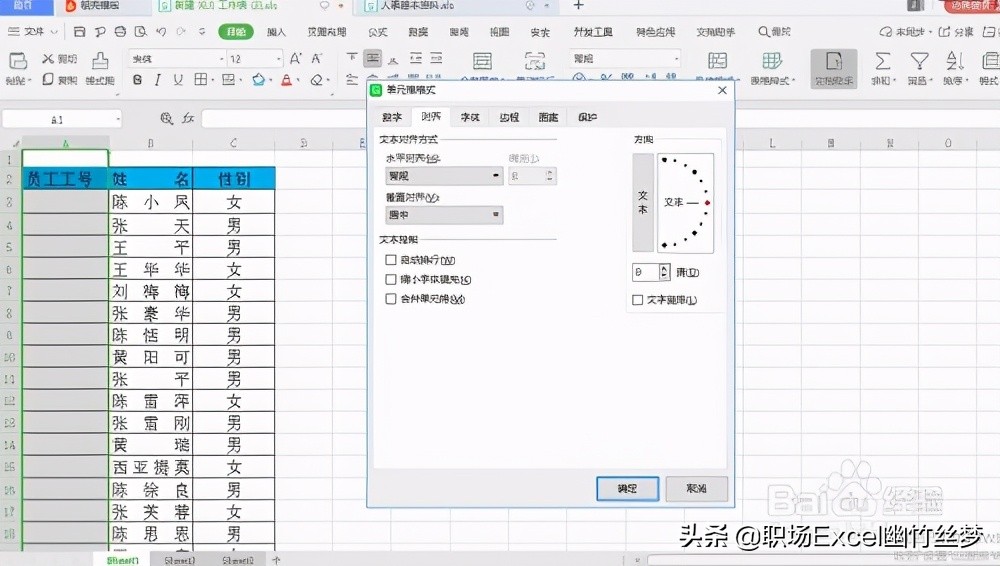Click the top align icon

(x=351, y=59)
